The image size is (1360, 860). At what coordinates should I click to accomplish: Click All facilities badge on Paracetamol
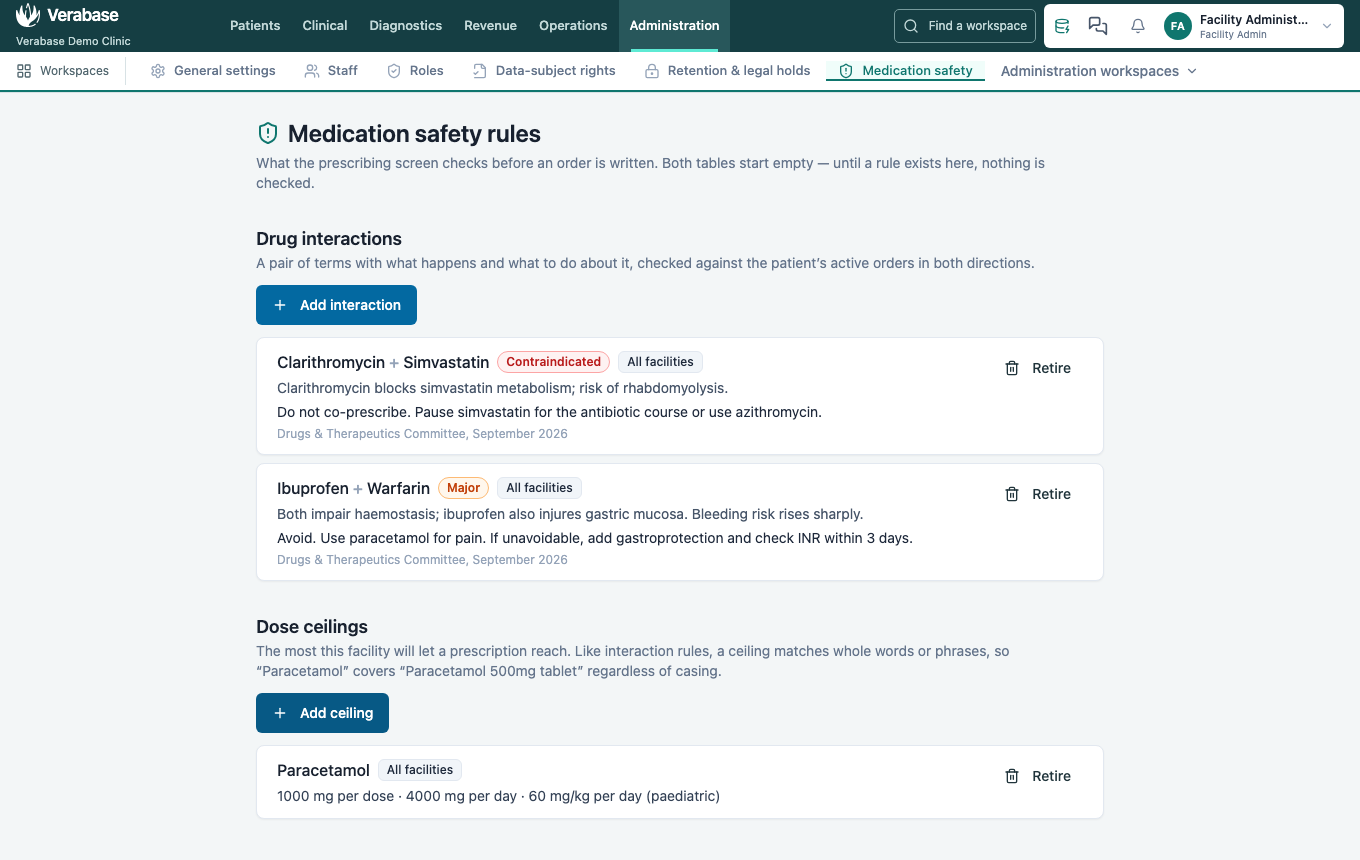pyautogui.click(x=420, y=770)
